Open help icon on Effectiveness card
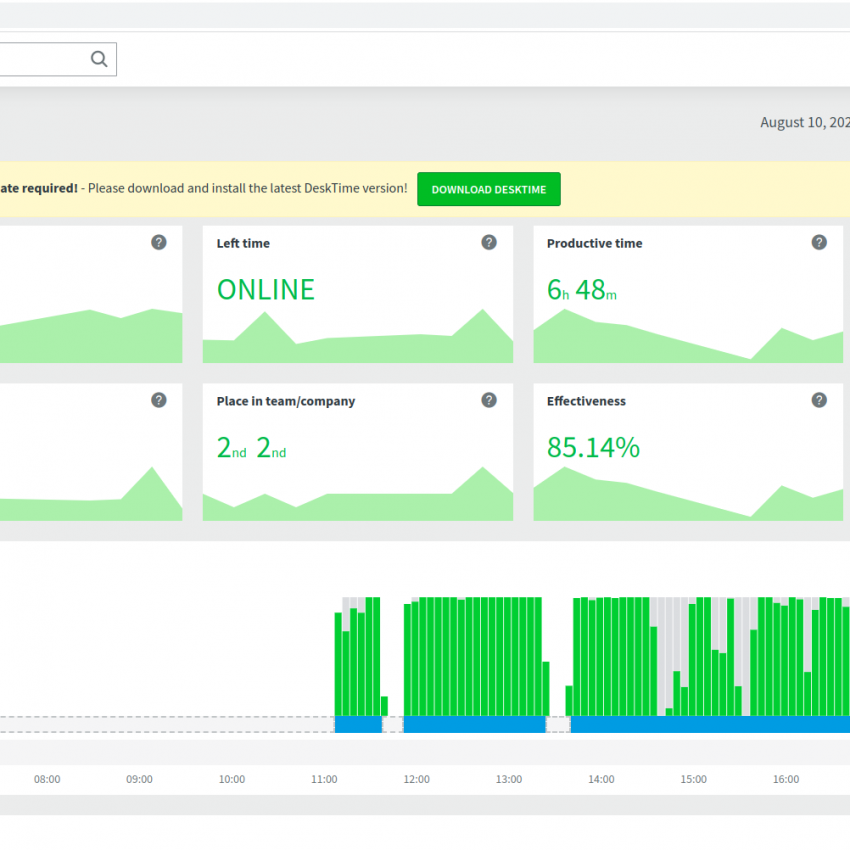Viewport: 850px width, 850px height. coord(819,400)
